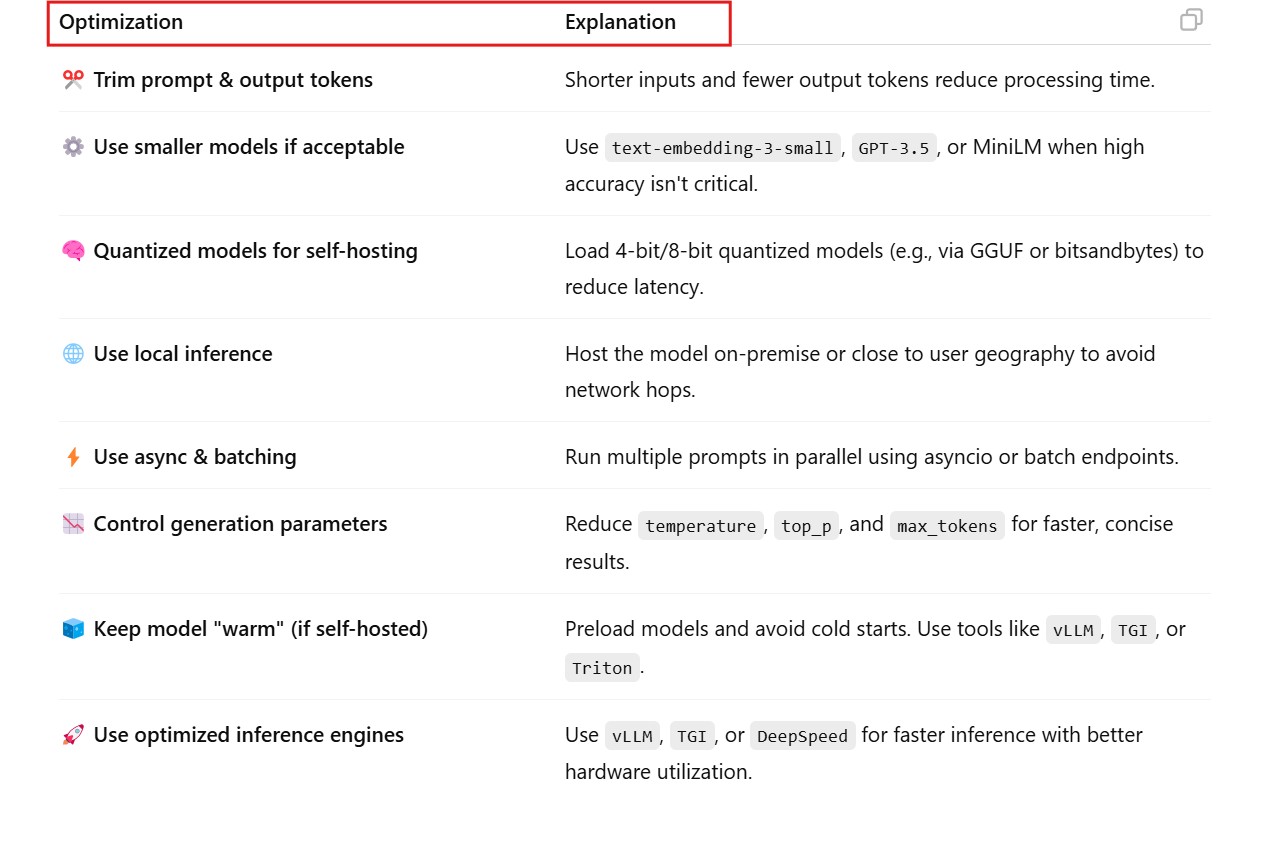Click the brain emoji icon

point(73,251)
